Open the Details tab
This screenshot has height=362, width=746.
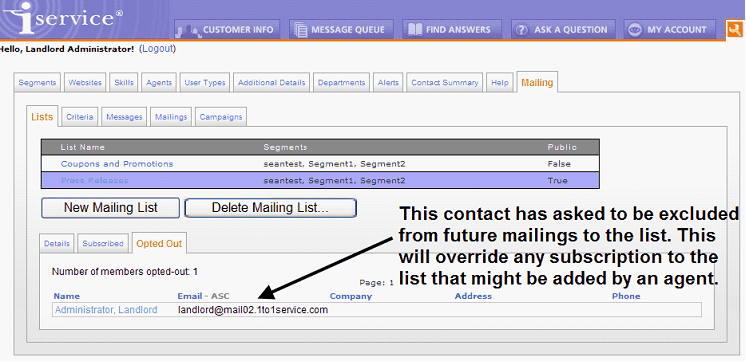pyautogui.click(x=57, y=243)
